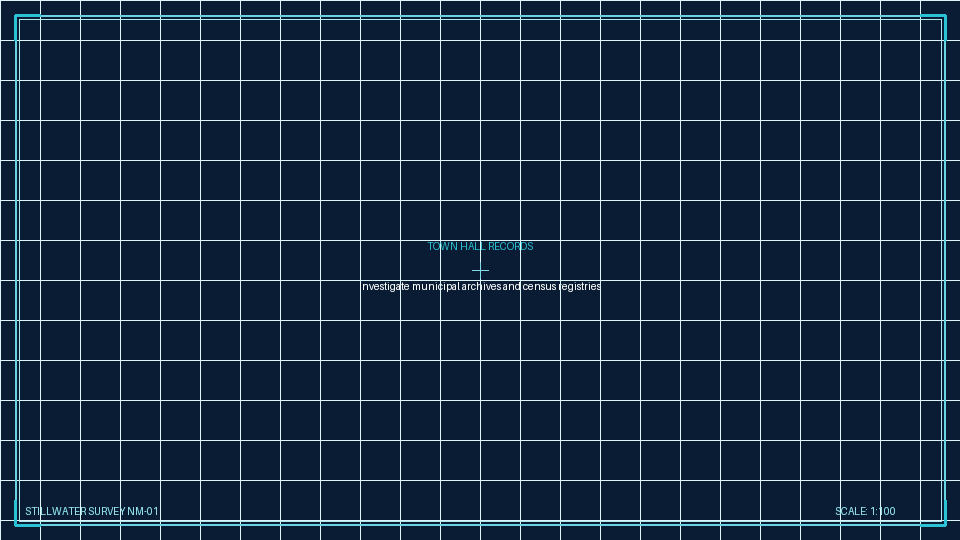
Task: Click the short divider under the title
Action: pyautogui.click(x=480, y=270)
